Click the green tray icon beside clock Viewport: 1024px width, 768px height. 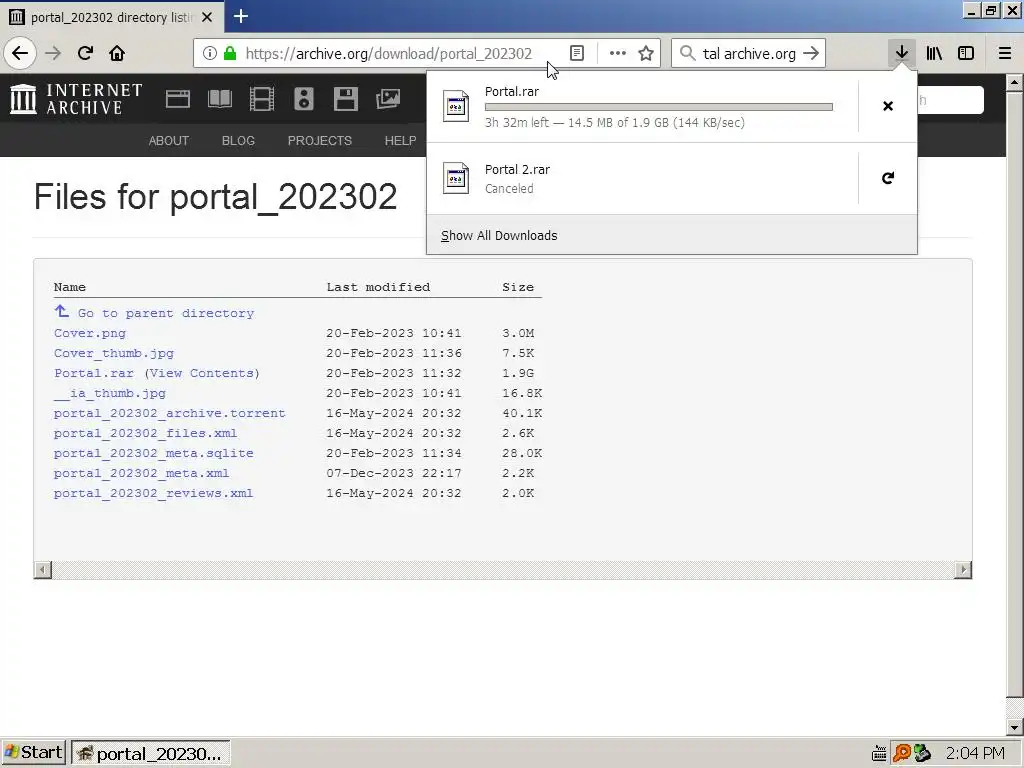click(x=922, y=753)
